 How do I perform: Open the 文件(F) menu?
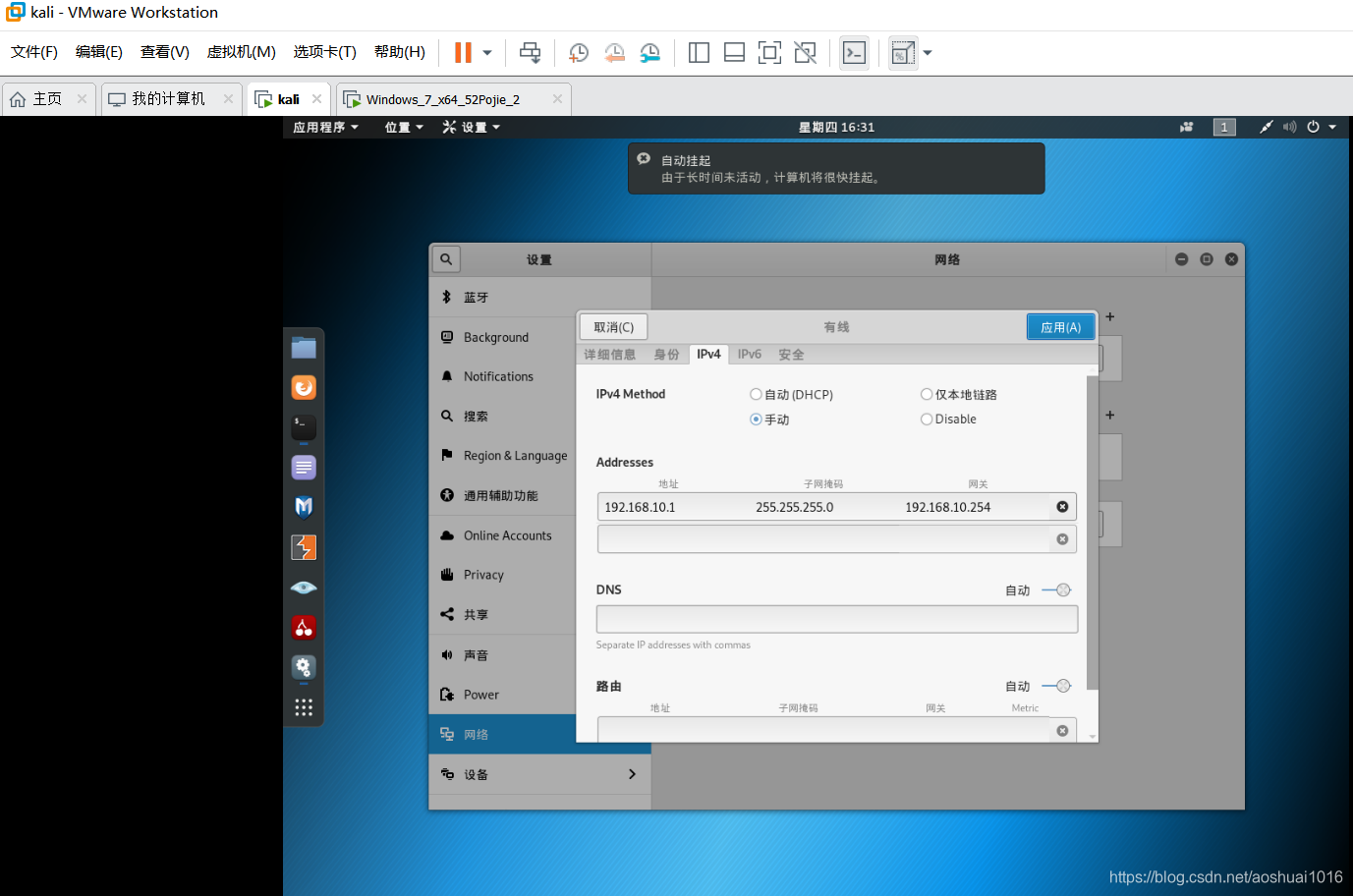pyautogui.click(x=34, y=52)
